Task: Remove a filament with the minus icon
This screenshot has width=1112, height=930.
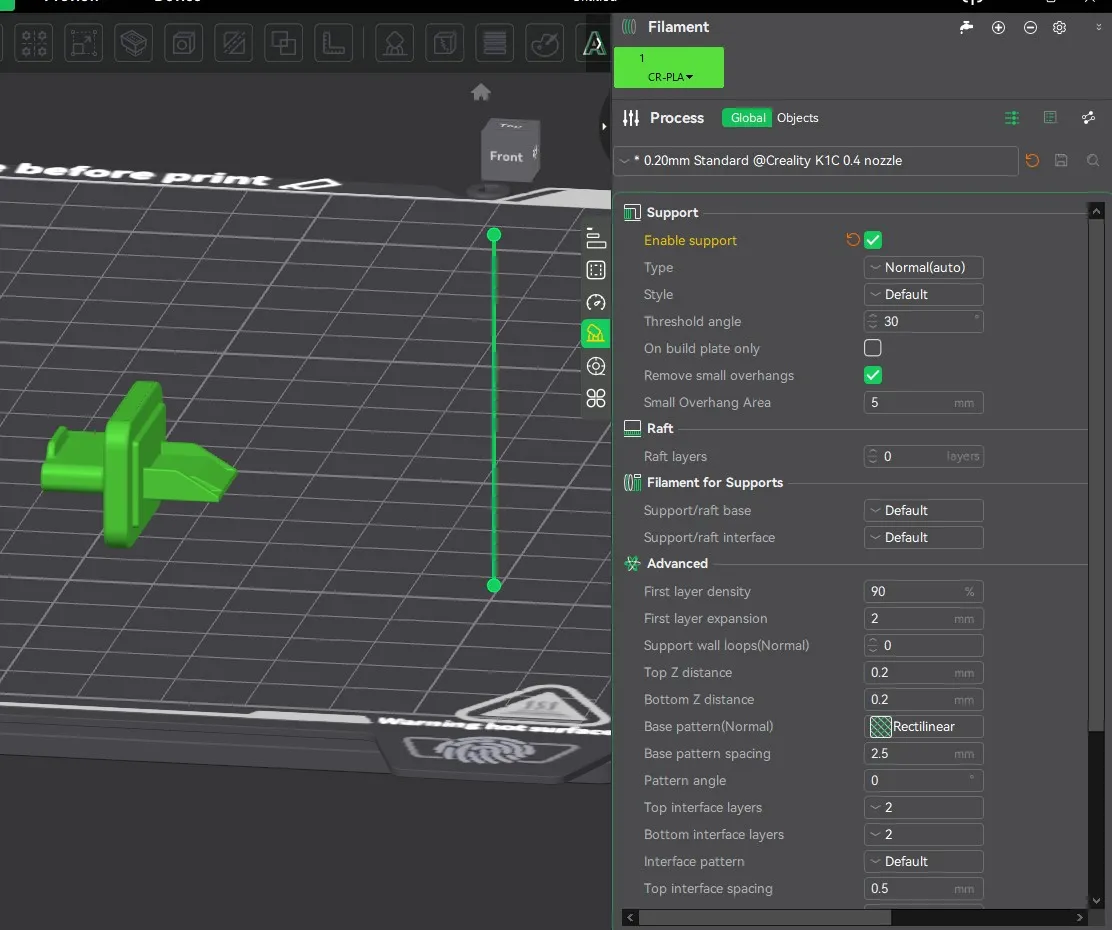Action: pyautogui.click(x=1030, y=28)
